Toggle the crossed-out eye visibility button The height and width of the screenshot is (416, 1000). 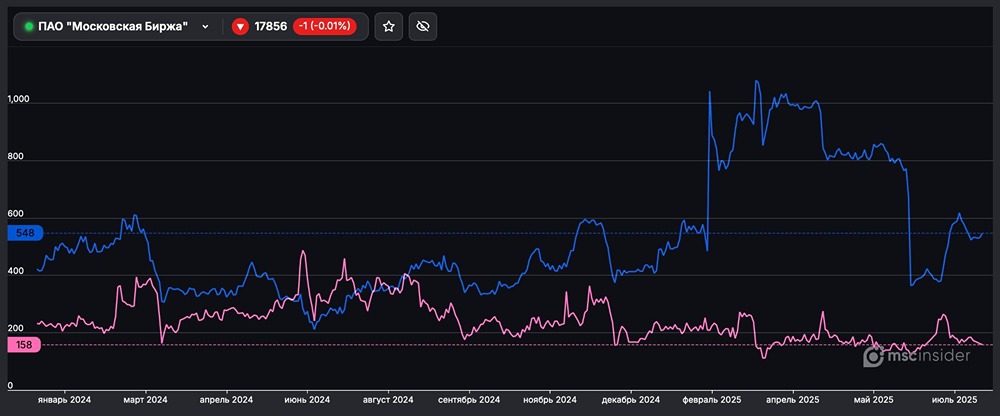coord(422,27)
